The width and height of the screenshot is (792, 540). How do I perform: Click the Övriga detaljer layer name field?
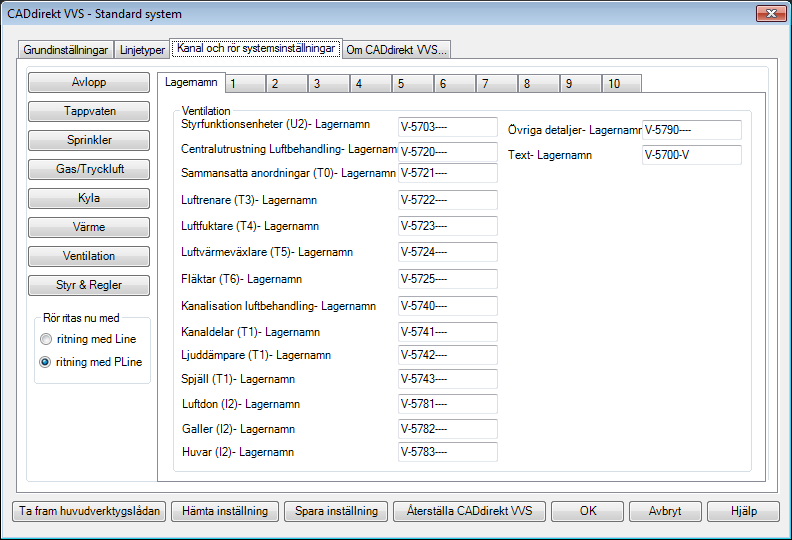(691, 130)
